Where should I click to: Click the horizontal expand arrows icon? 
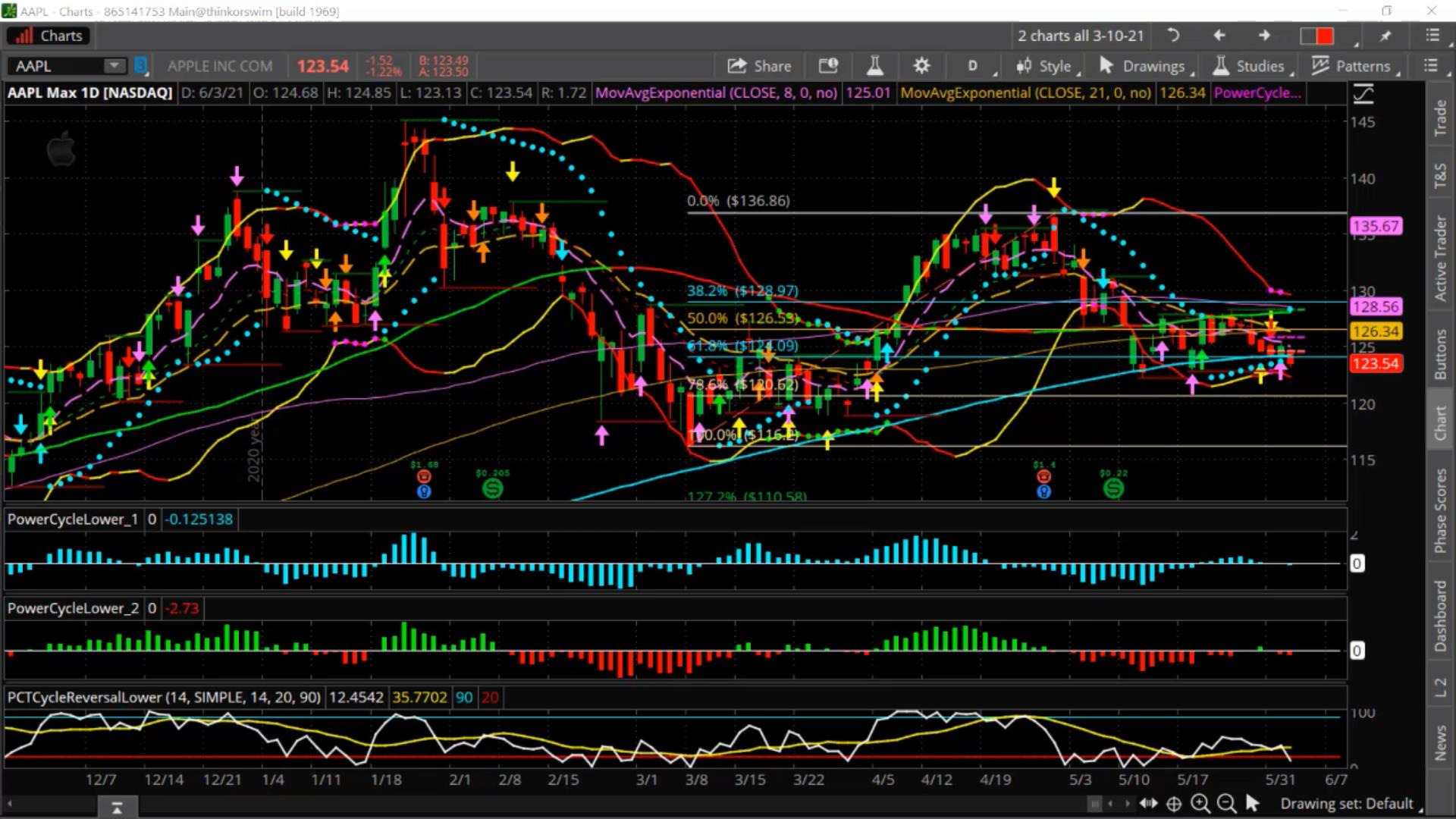(x=1148, y=803)
